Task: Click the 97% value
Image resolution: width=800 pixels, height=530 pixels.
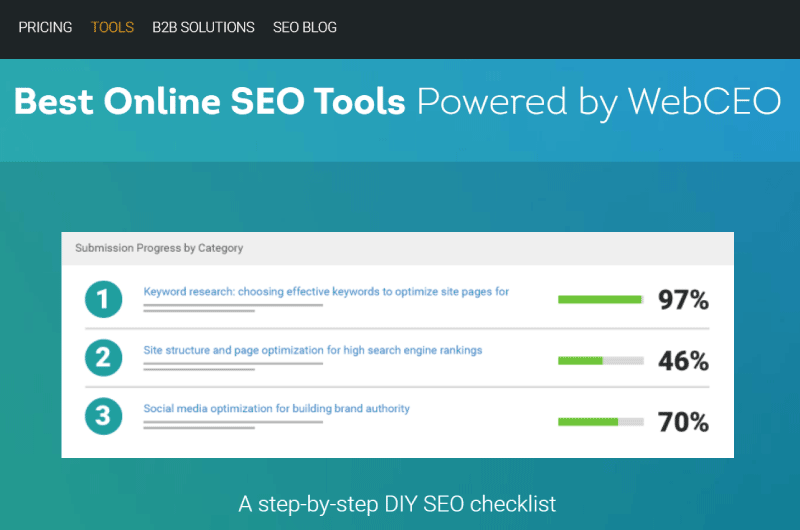Action: [683, 299]
